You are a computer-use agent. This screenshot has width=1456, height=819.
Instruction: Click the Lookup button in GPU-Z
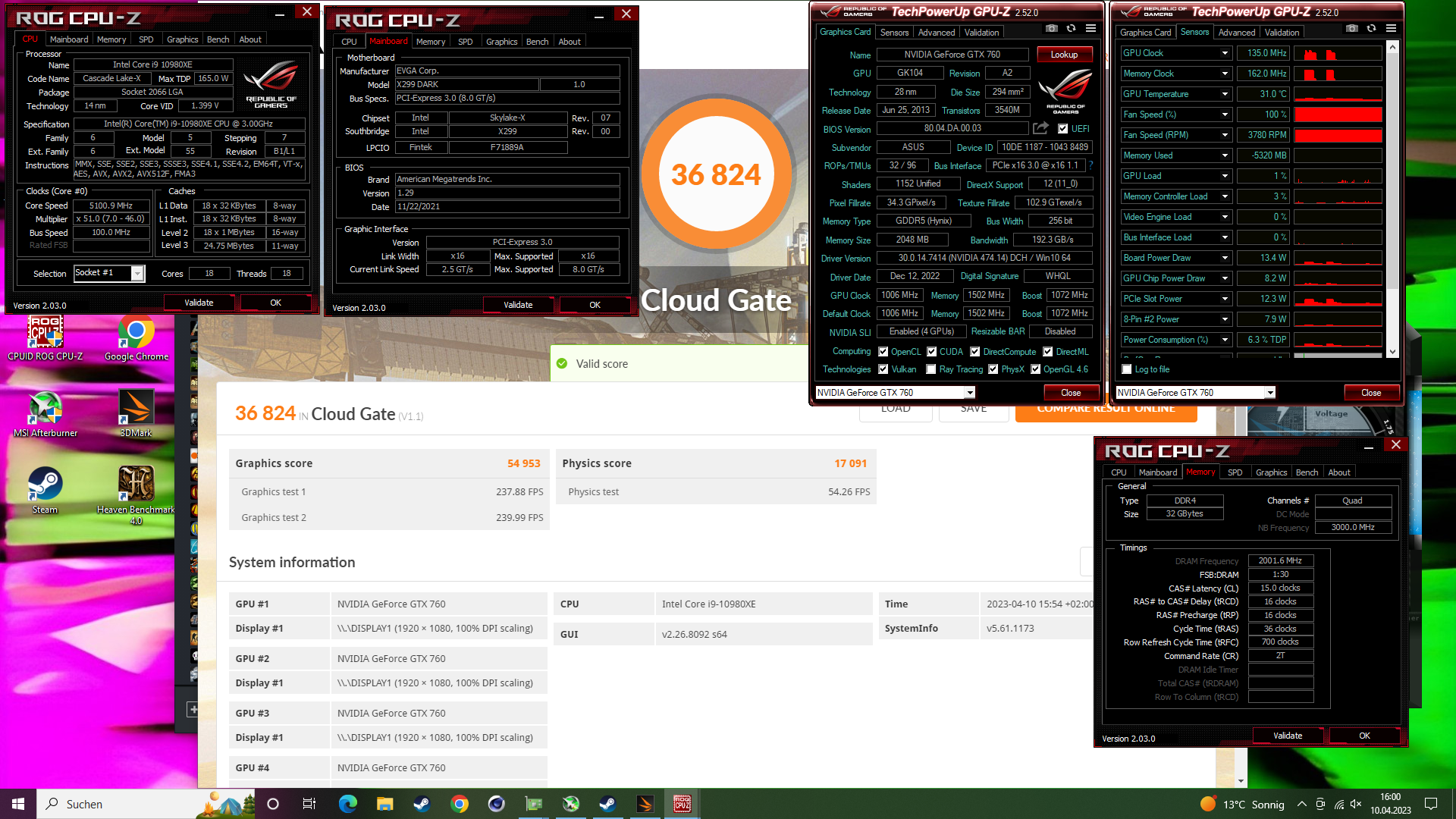click(x=1064, y=55)
